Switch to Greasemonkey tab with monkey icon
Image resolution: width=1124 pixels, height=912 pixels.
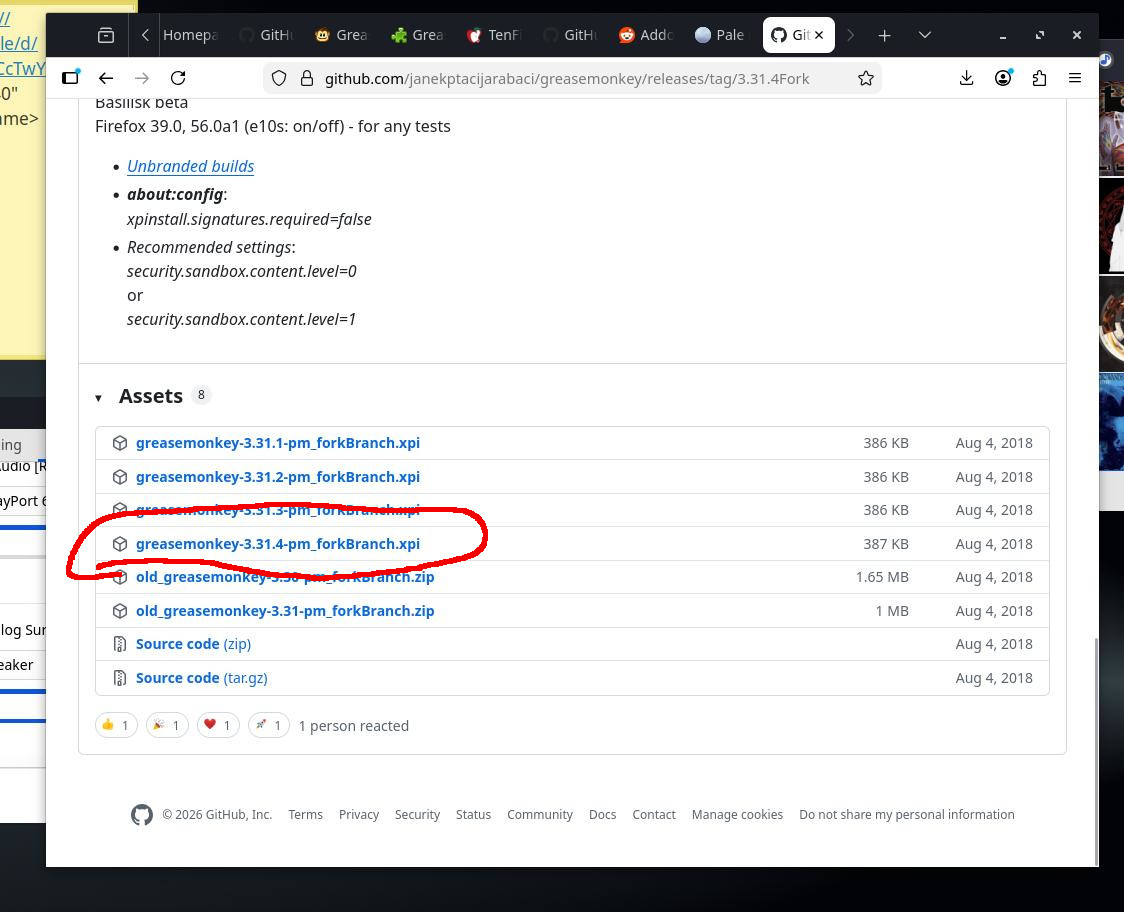tap(343, 35)
